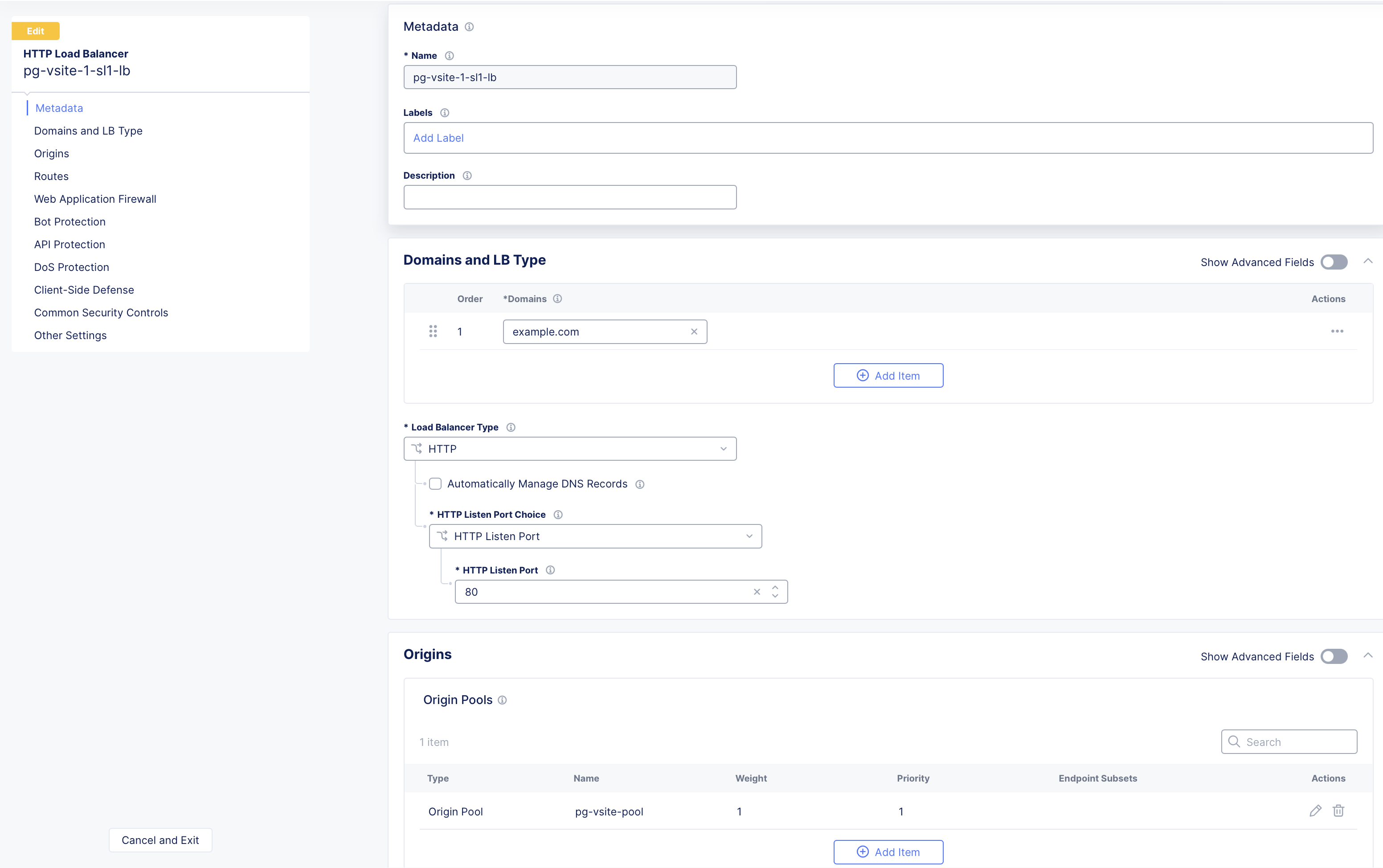Image resolution: width=1383 pixels, height=868 pixels.
Task: Click Cancel and Exit
Action: 160,840
